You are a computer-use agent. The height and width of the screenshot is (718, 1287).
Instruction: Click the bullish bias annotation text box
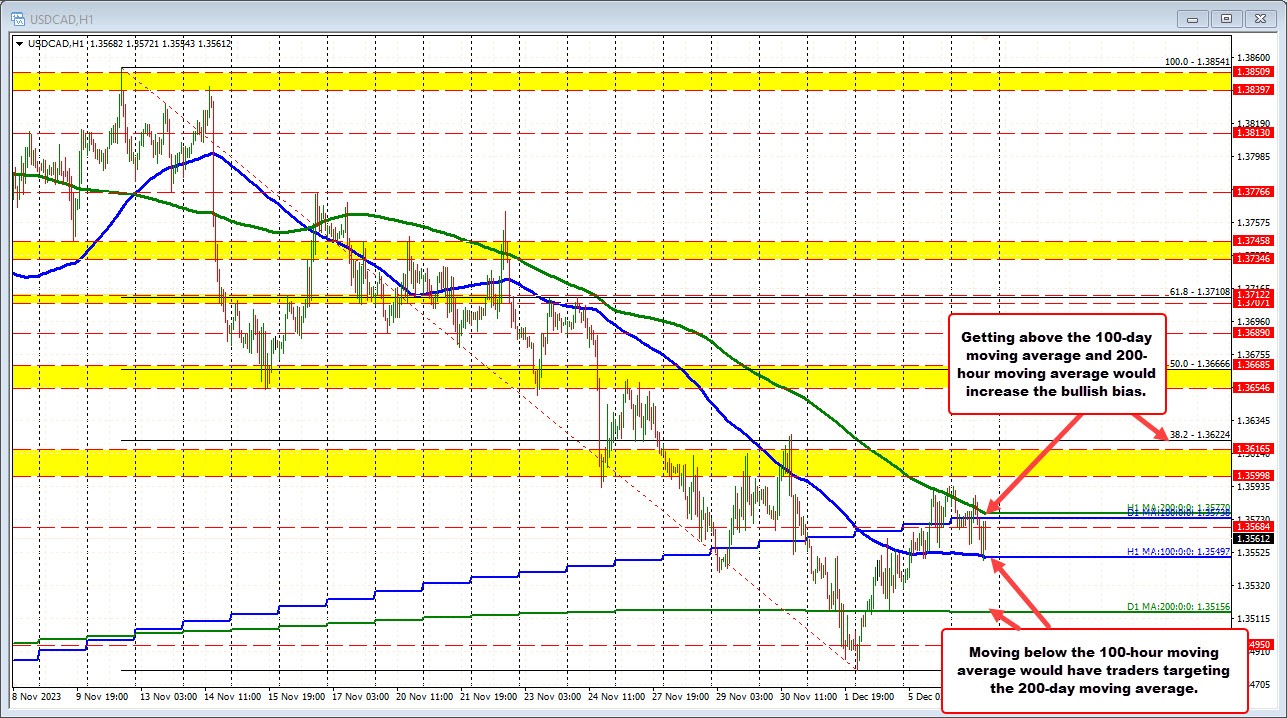click(x=1056, y=364)
